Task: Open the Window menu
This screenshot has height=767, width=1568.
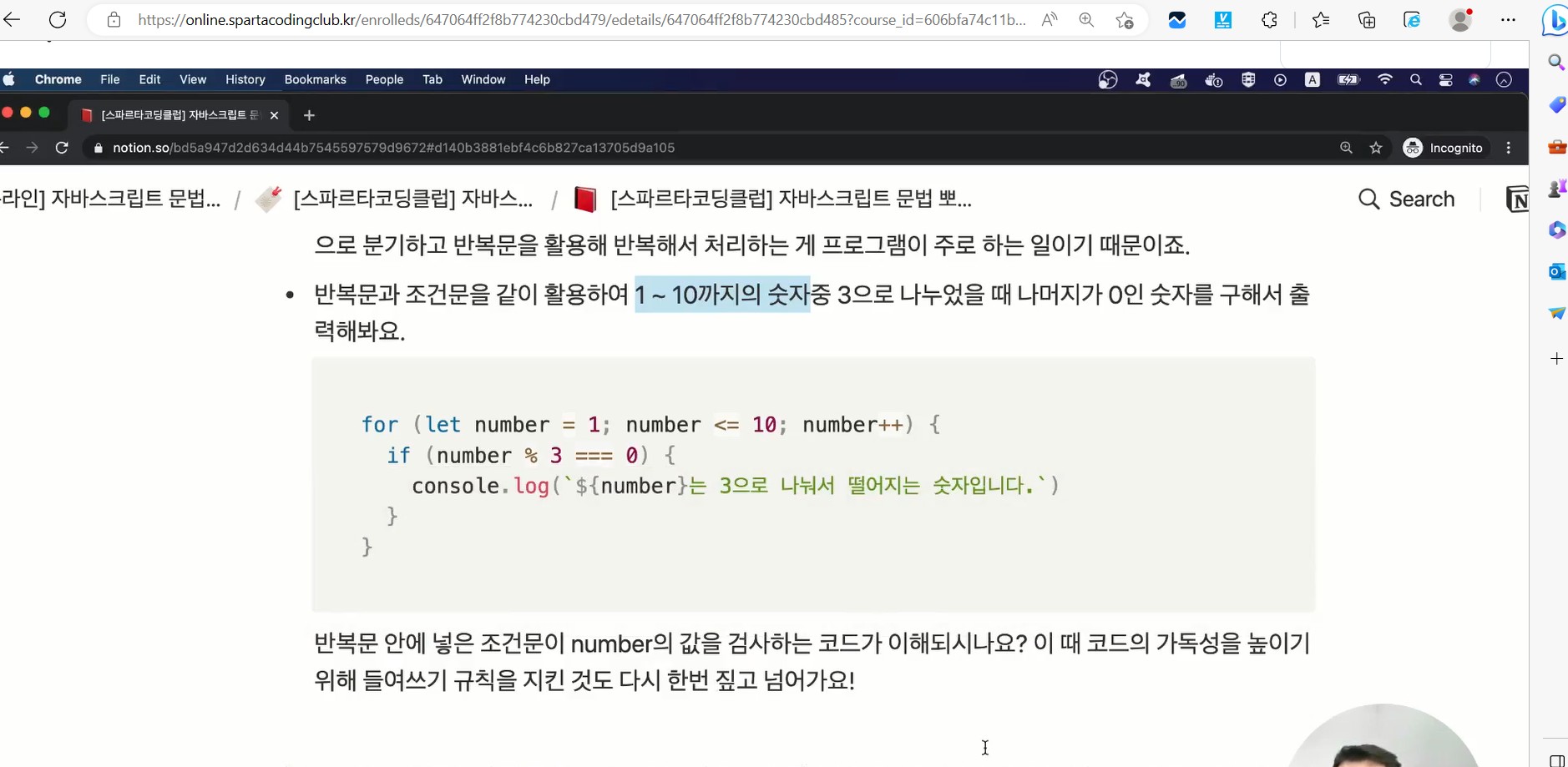Action: pyautogui.click(x=483, y=79)
